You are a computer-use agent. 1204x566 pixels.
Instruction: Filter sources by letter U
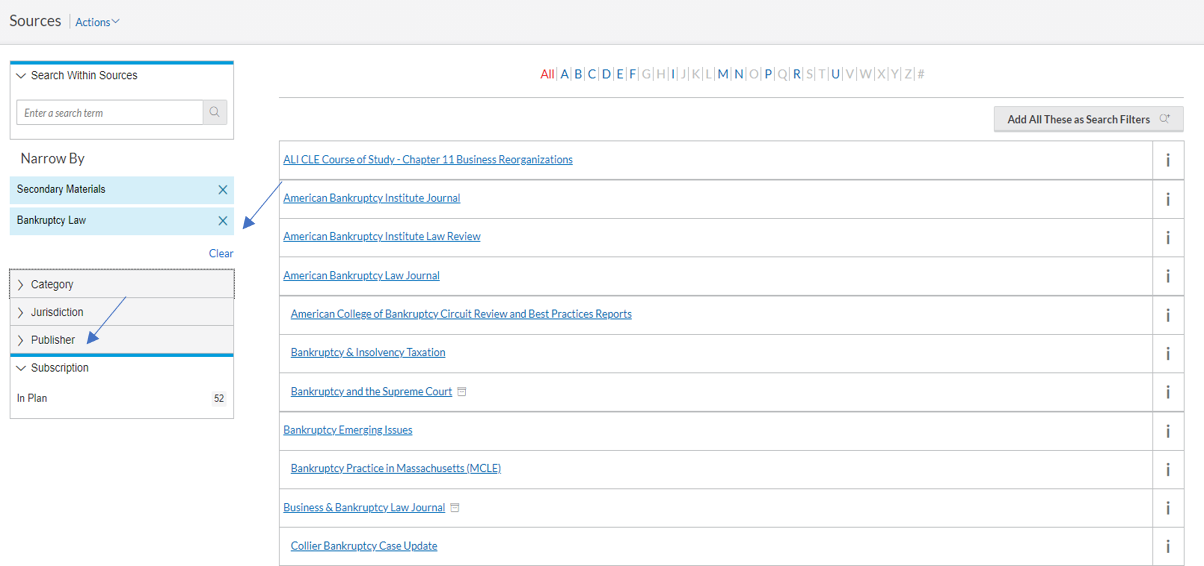pyautogui.click(x=835, y=74)
